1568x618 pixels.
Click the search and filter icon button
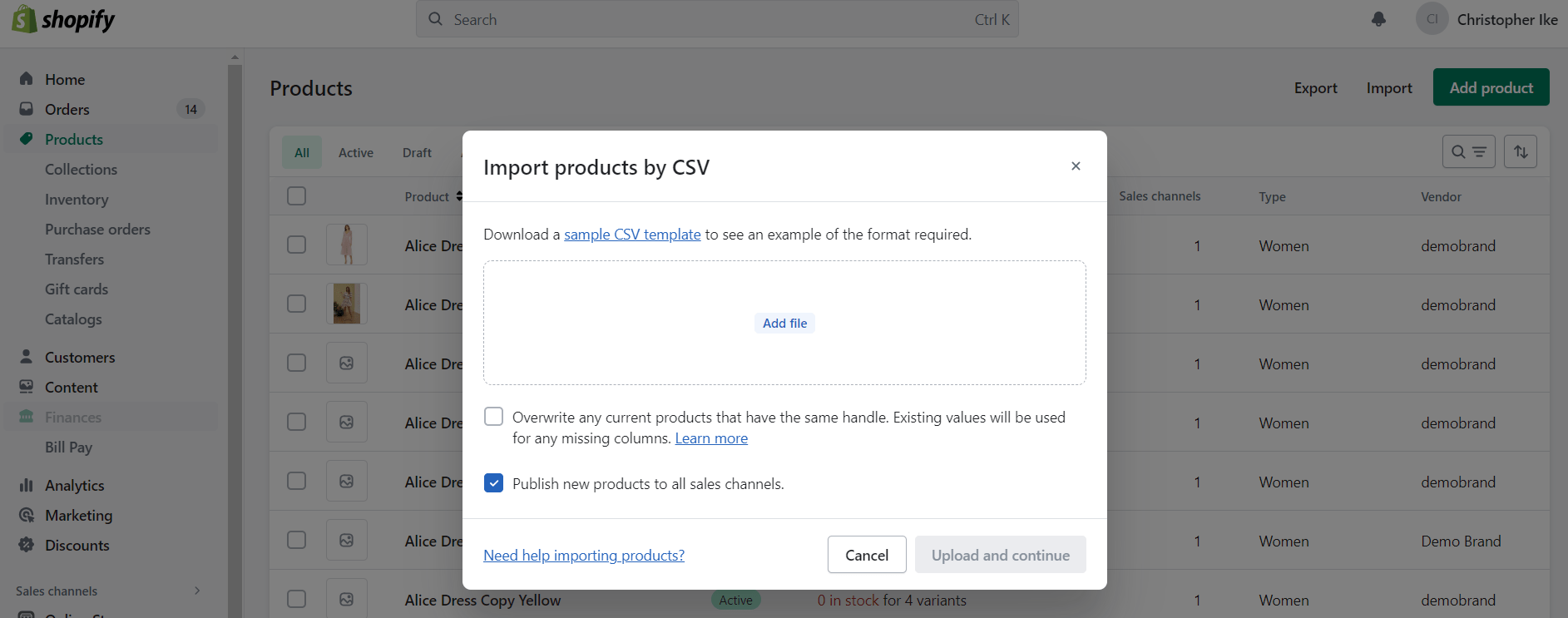[x=1468, y=151]
